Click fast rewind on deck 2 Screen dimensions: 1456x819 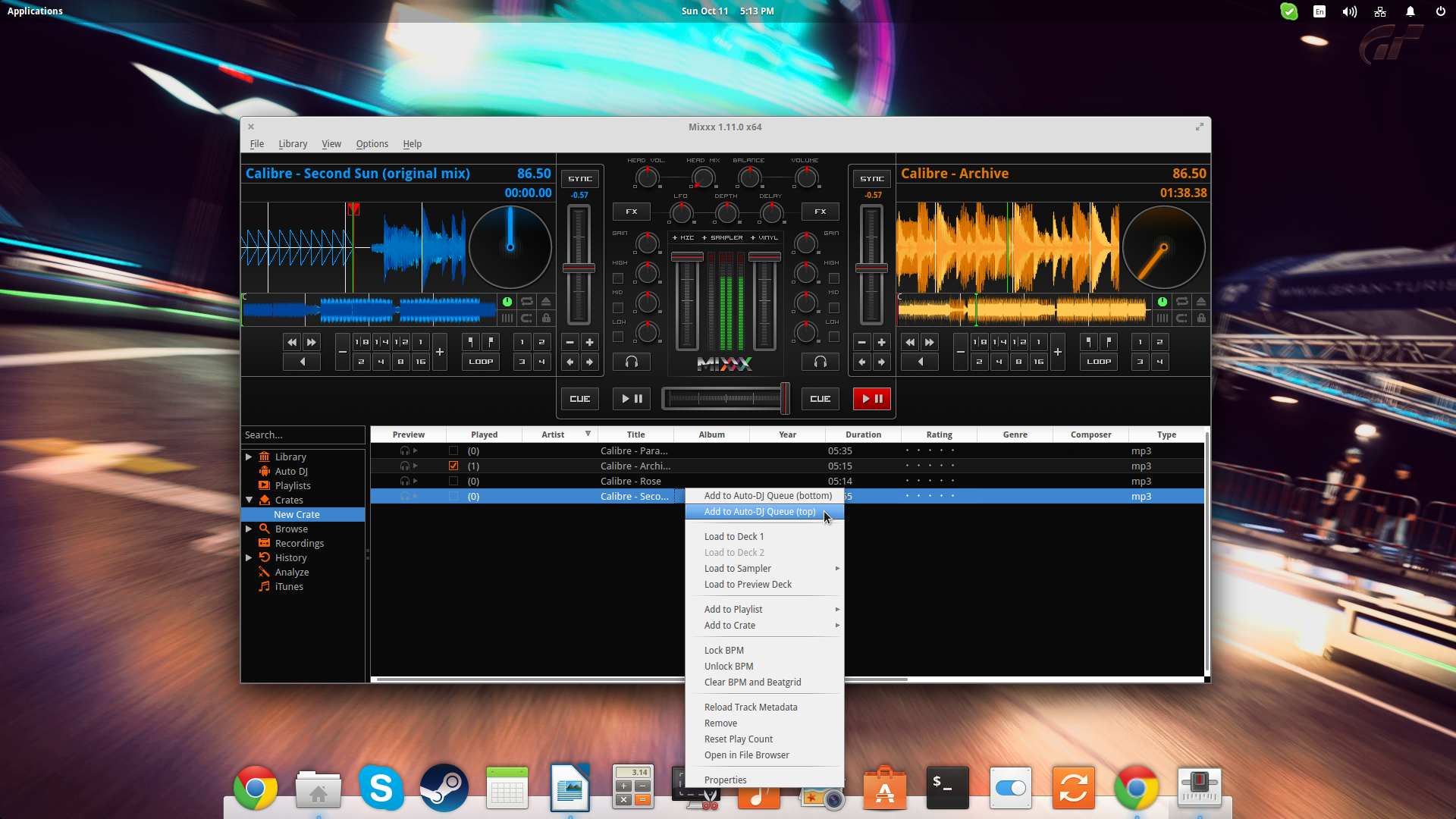[x=910, y=342]
